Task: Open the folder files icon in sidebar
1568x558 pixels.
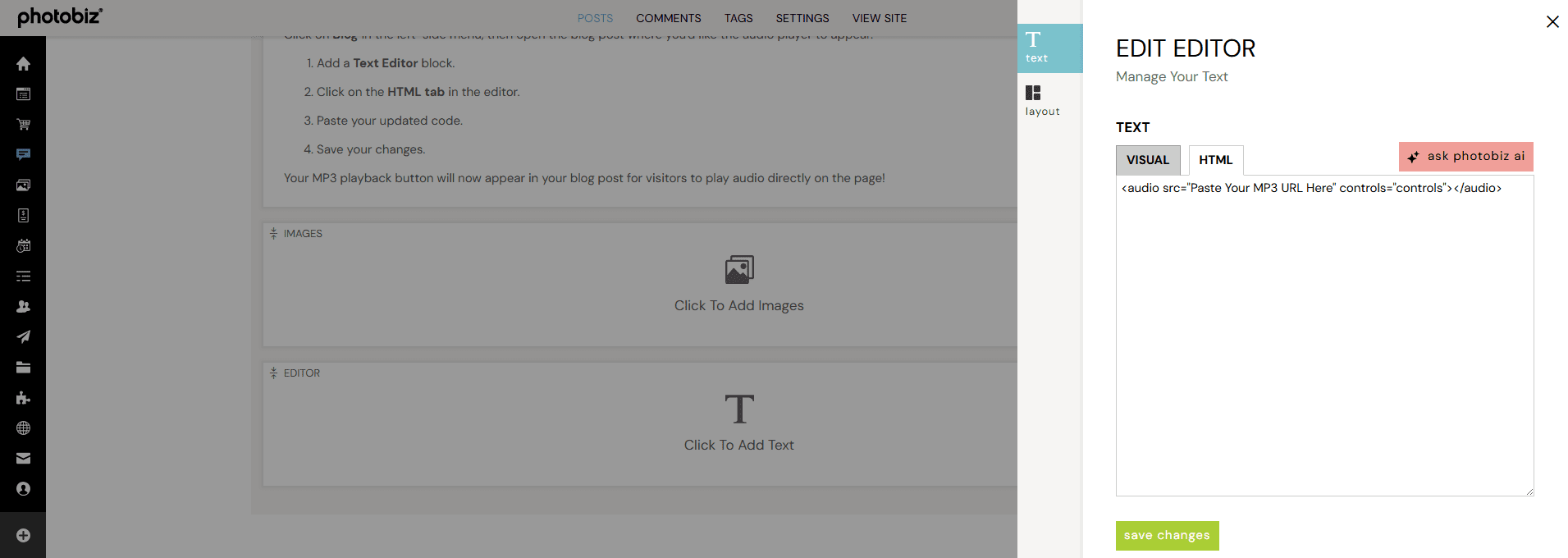Action: click(x=23, y=368)
